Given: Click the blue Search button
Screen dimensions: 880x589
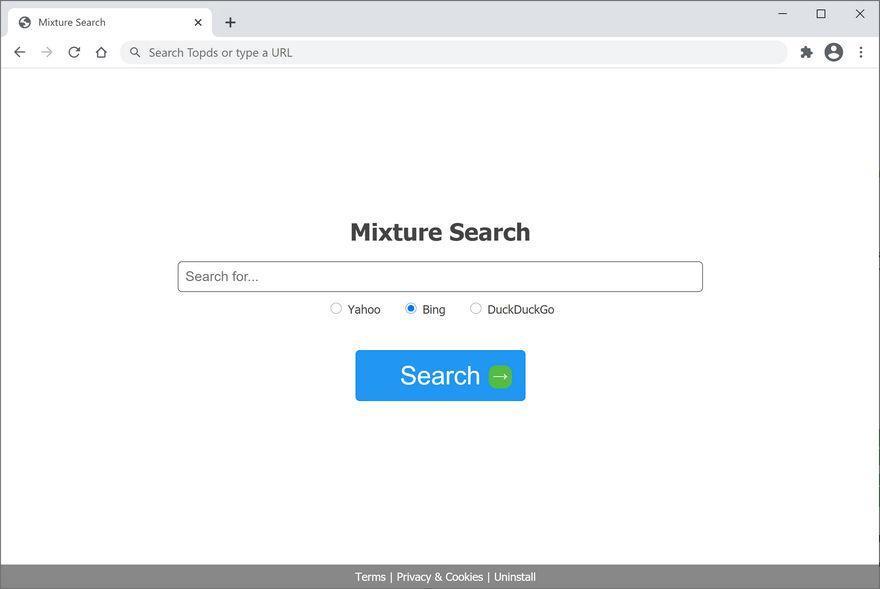Looking at the screenshot, I should (440, 375).
